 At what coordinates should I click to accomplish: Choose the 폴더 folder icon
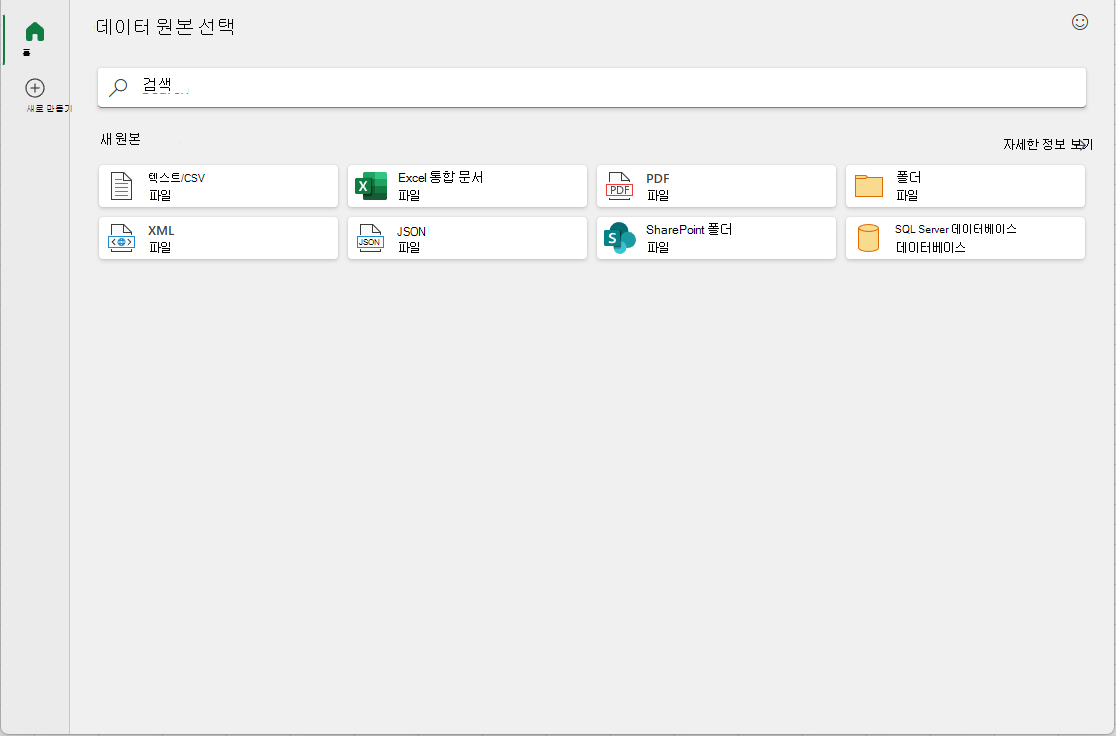(x=868, y=186)
